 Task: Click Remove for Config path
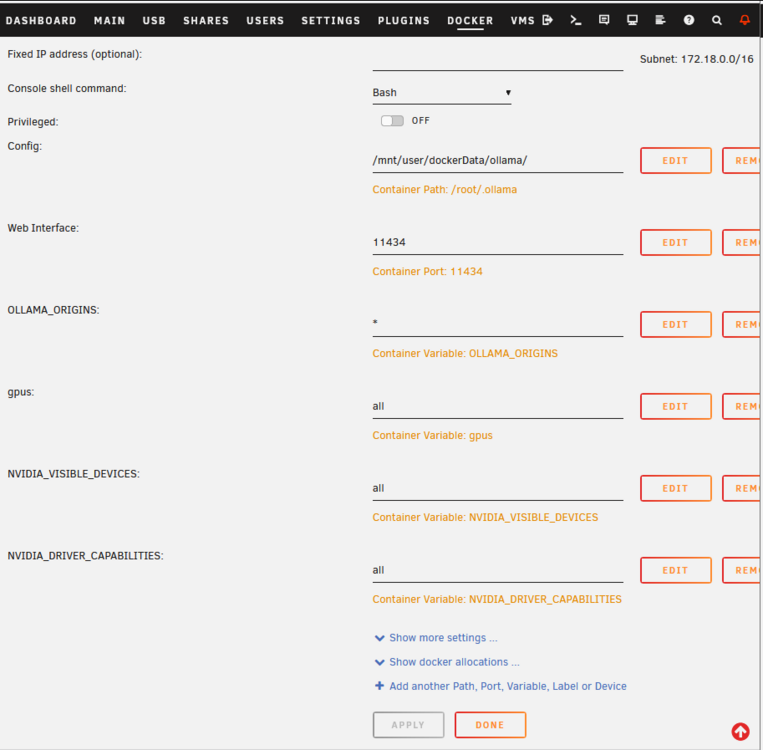[x=743, y=161]
